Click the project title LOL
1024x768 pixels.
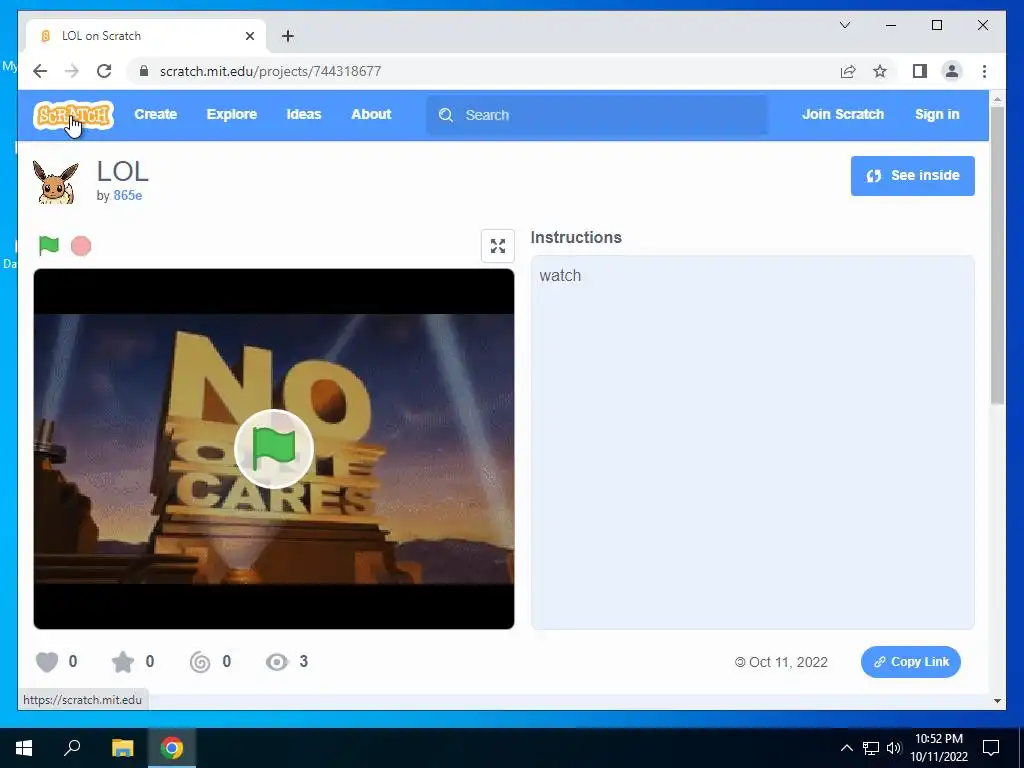coord(123,172)
